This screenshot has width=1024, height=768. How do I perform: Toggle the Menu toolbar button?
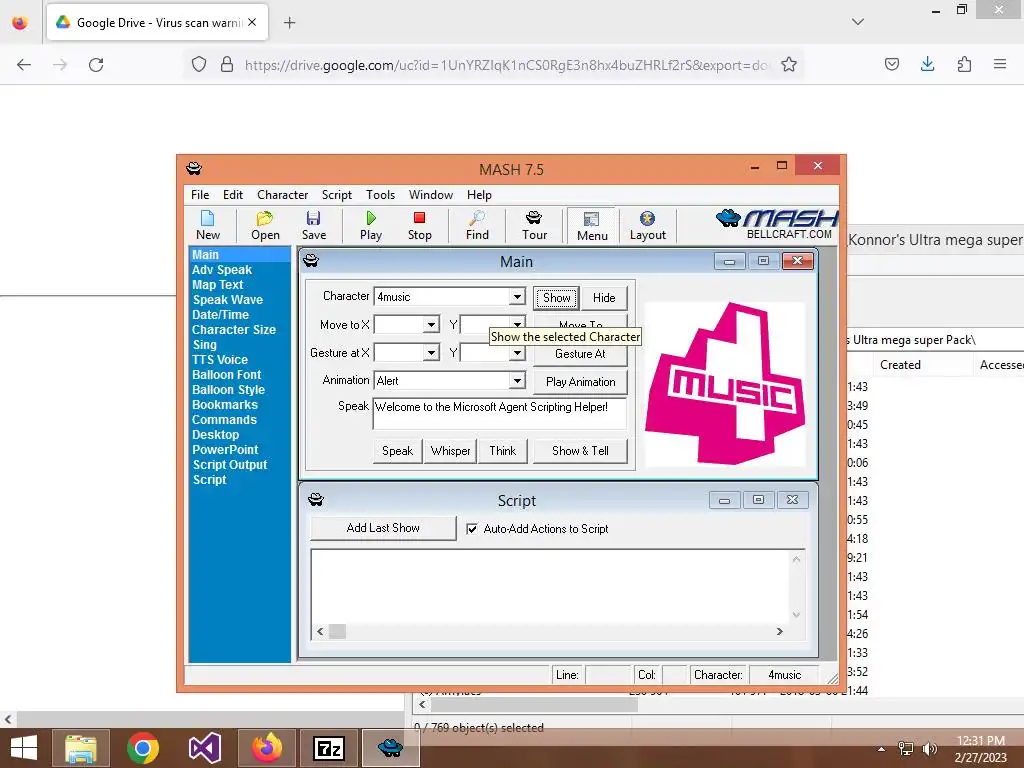point(592,226)
